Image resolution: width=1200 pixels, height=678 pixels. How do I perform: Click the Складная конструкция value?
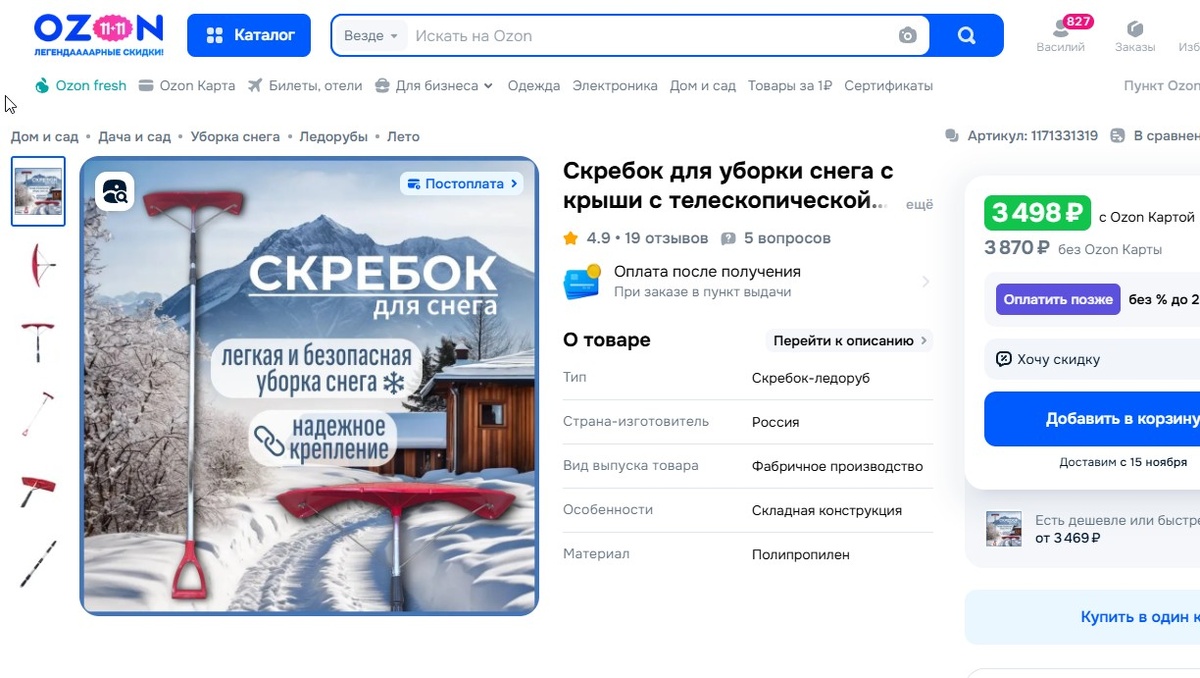click(827, 510)
